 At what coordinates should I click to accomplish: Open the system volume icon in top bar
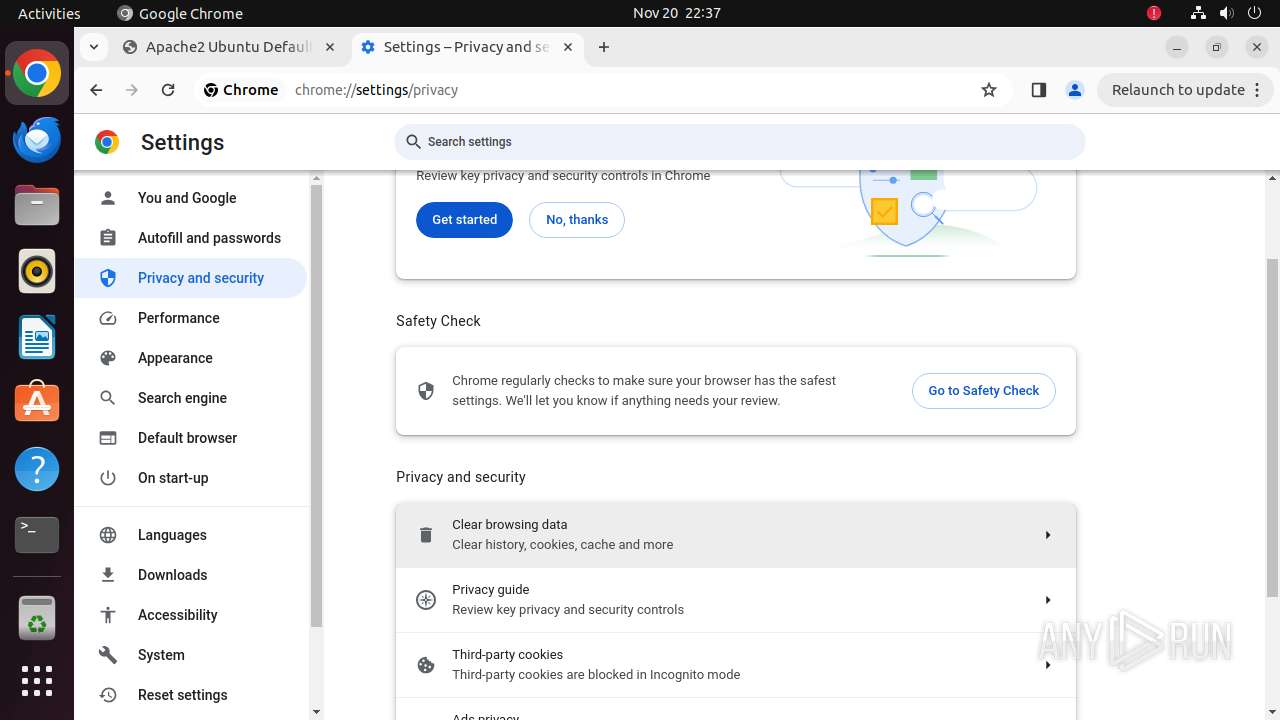(1227, 14)
